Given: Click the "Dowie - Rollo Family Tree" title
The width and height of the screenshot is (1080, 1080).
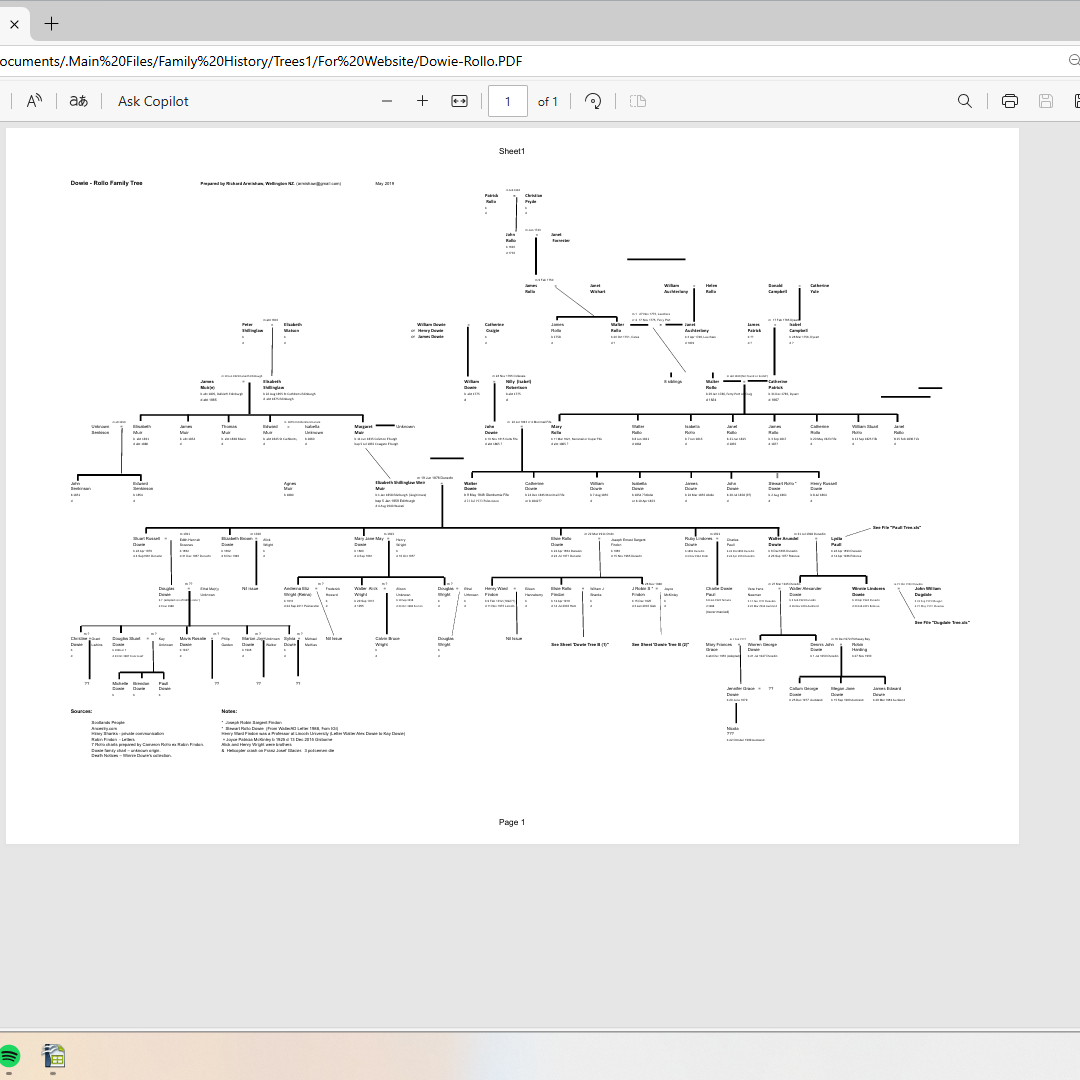Looking at the screenshot, I should pyautogui.click(x=106, y=184).
